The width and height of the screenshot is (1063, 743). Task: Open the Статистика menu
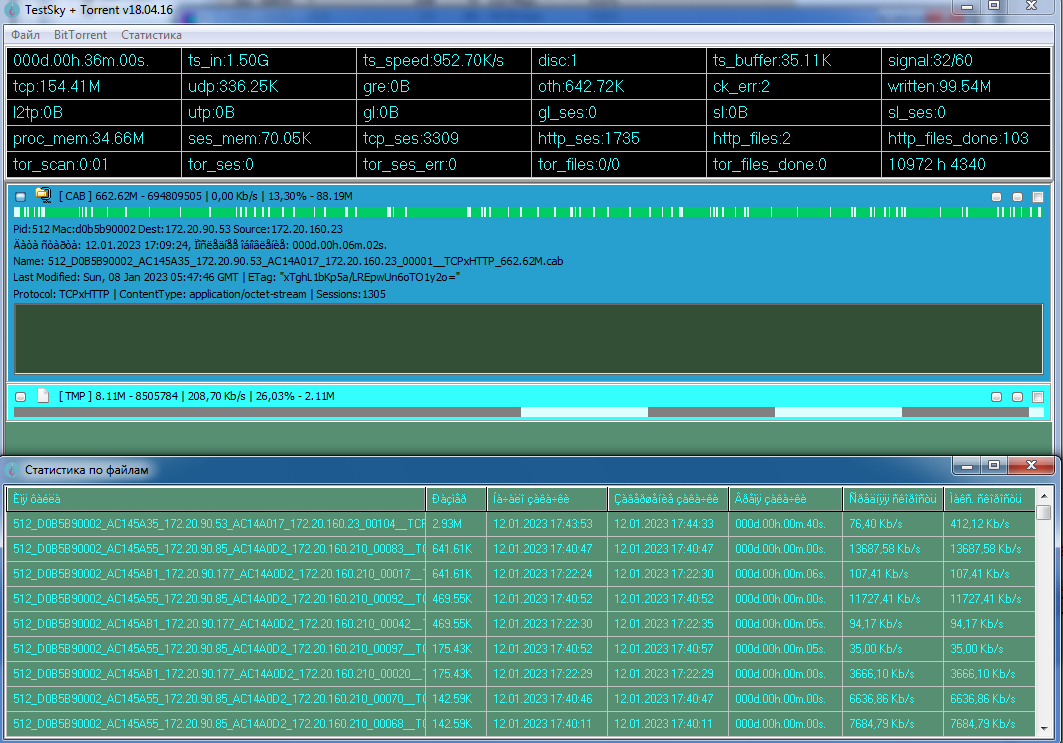click(151, 35)
